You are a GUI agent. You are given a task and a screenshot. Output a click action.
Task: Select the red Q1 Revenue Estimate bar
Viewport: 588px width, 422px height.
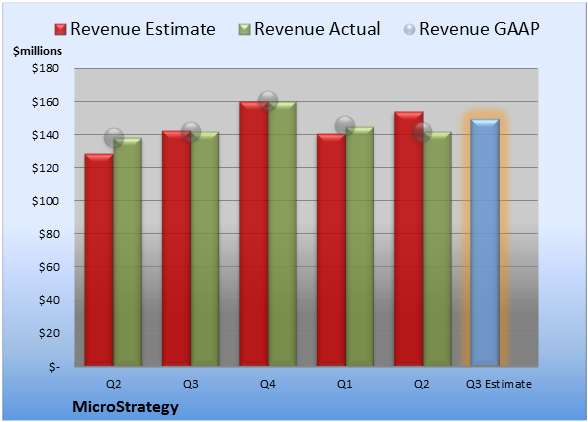point(331,250)
